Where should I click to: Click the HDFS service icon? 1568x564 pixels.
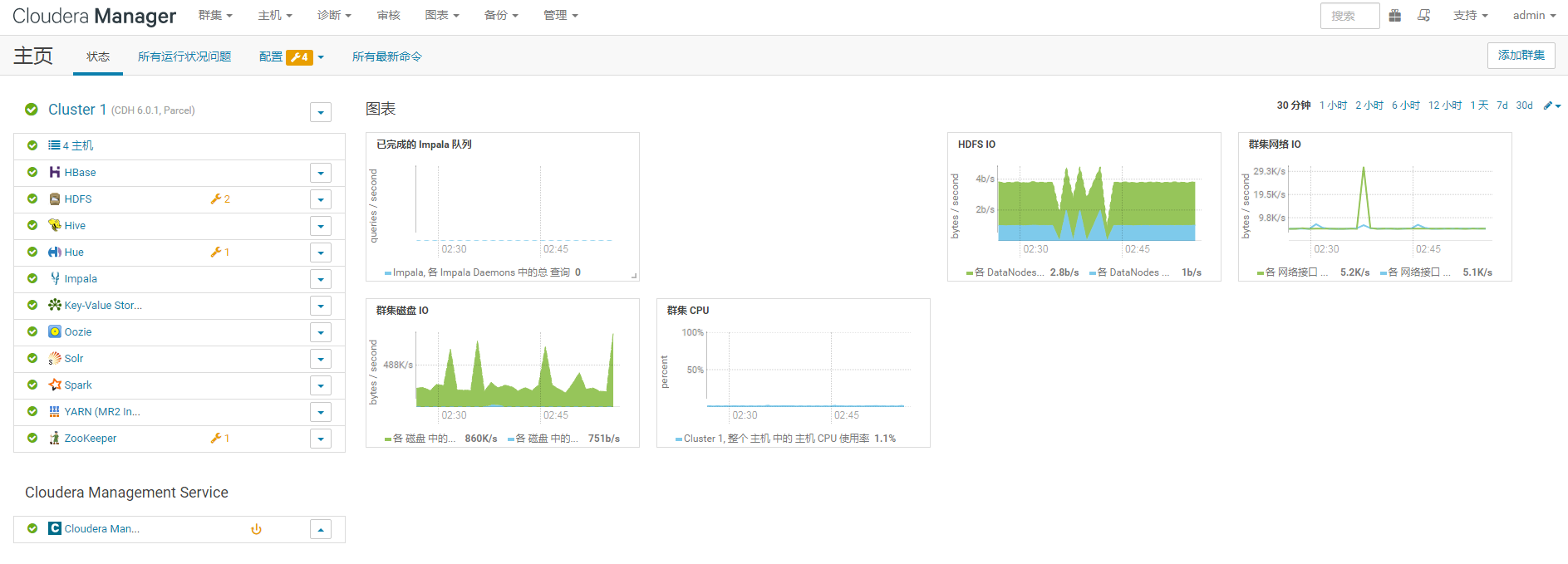[55, 199]
